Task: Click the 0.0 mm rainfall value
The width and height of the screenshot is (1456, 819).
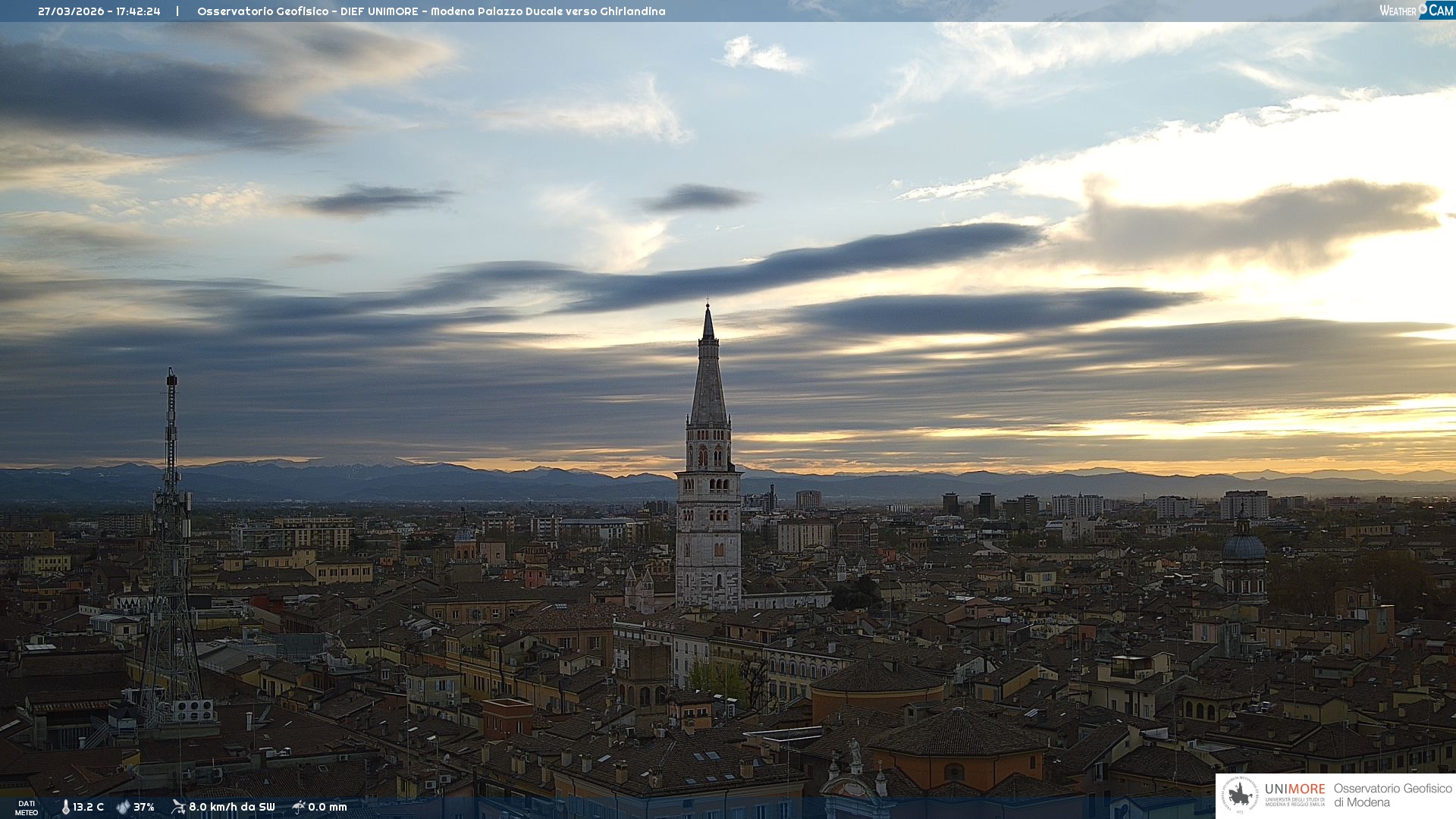Action: coord(328,807)
